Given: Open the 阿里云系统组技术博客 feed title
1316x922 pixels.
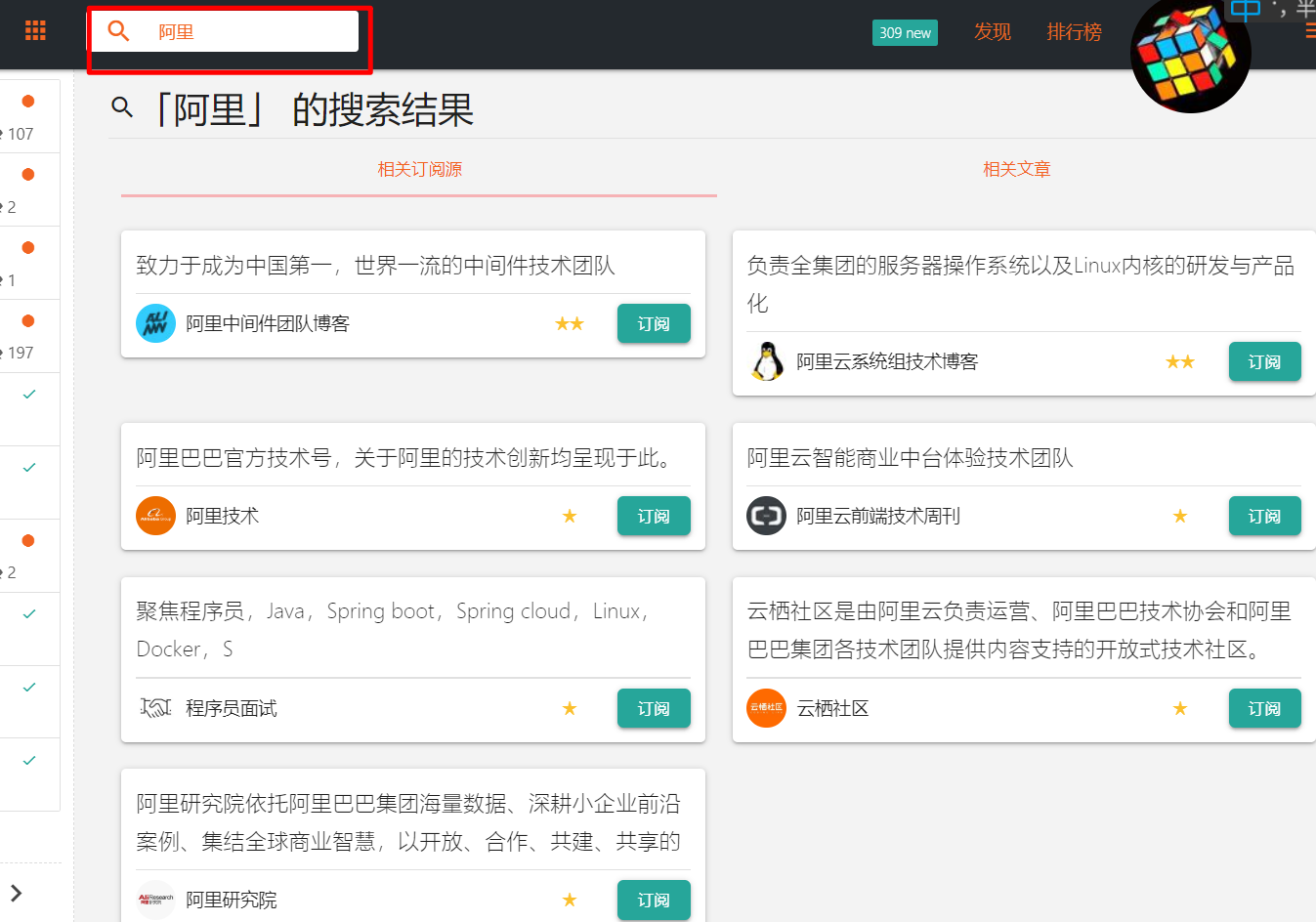Looking at the screenshot, I should coord(887,361).
